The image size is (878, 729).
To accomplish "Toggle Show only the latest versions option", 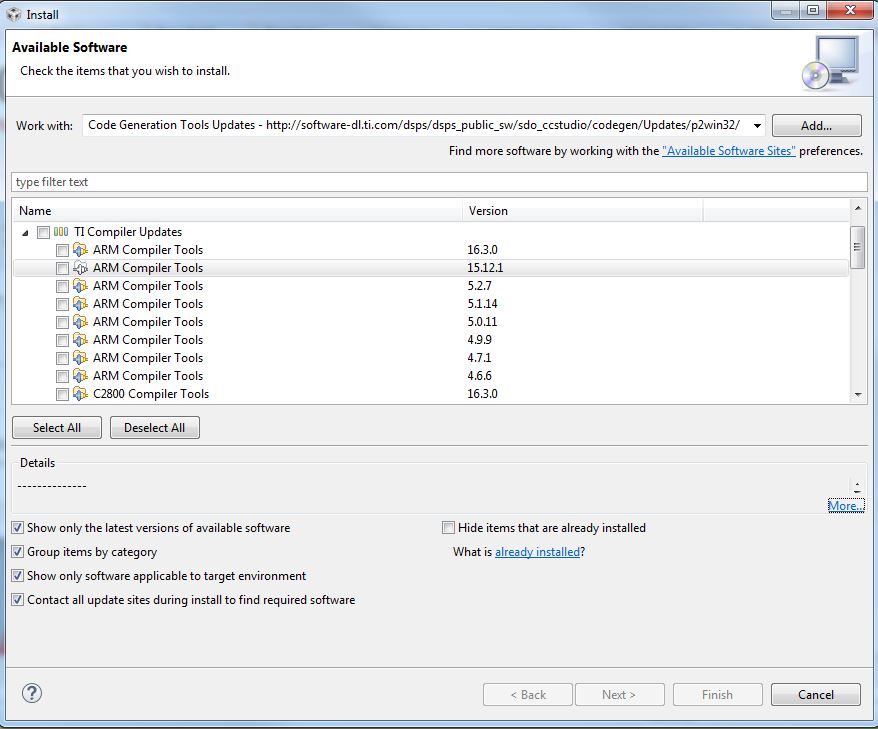I will 18,527.
